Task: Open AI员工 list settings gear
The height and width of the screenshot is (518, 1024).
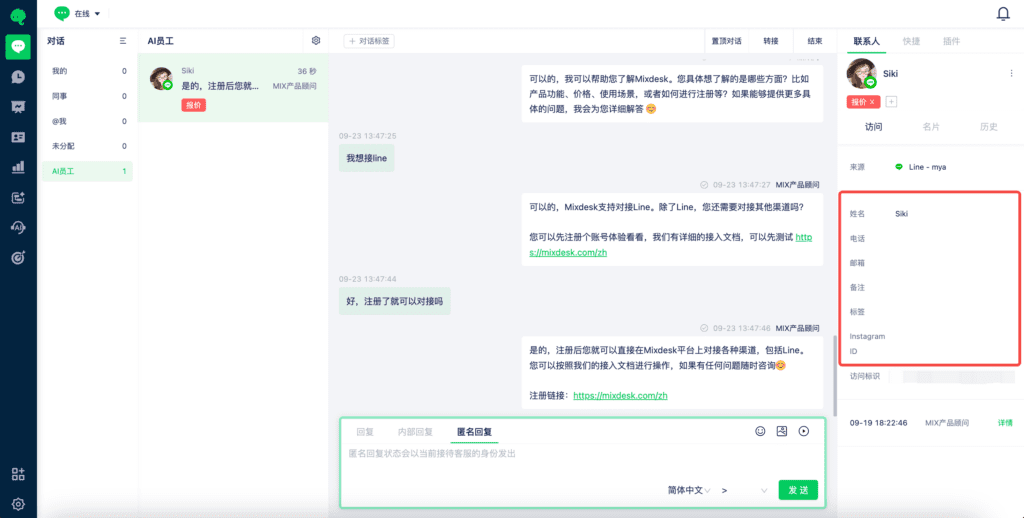Action: pos(316,40)
